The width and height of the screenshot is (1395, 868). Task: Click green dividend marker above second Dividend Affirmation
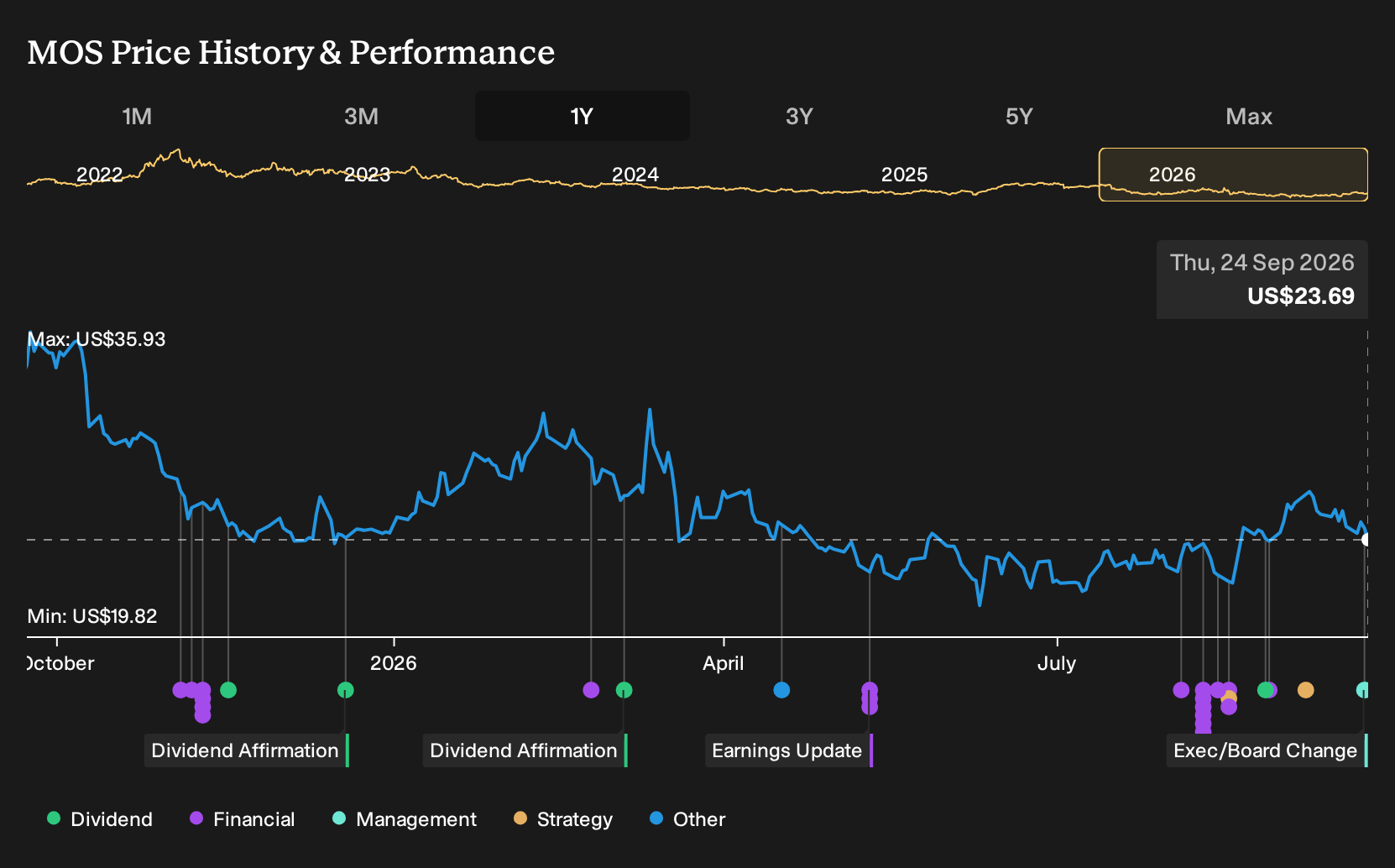pos(624,690)
